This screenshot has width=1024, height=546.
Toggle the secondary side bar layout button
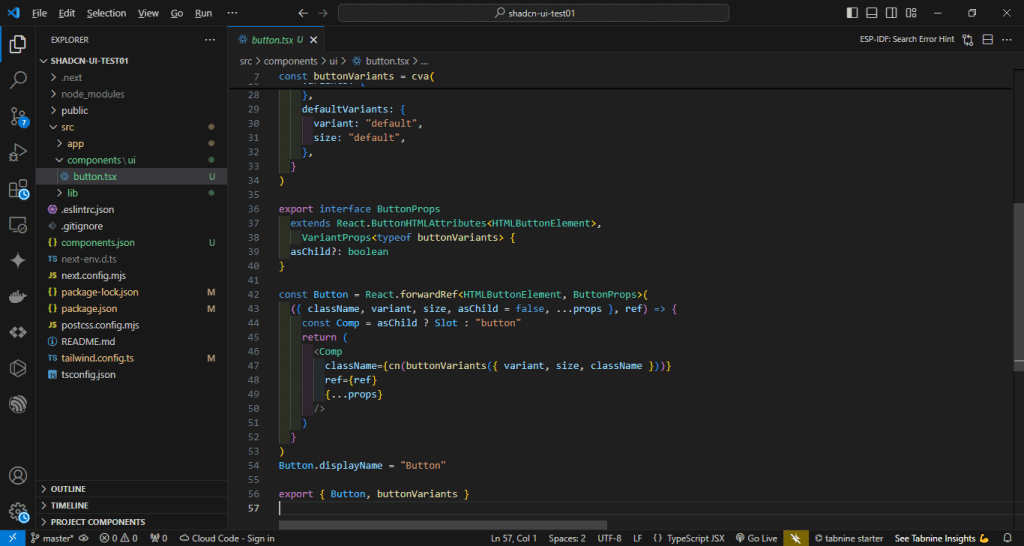892,13
